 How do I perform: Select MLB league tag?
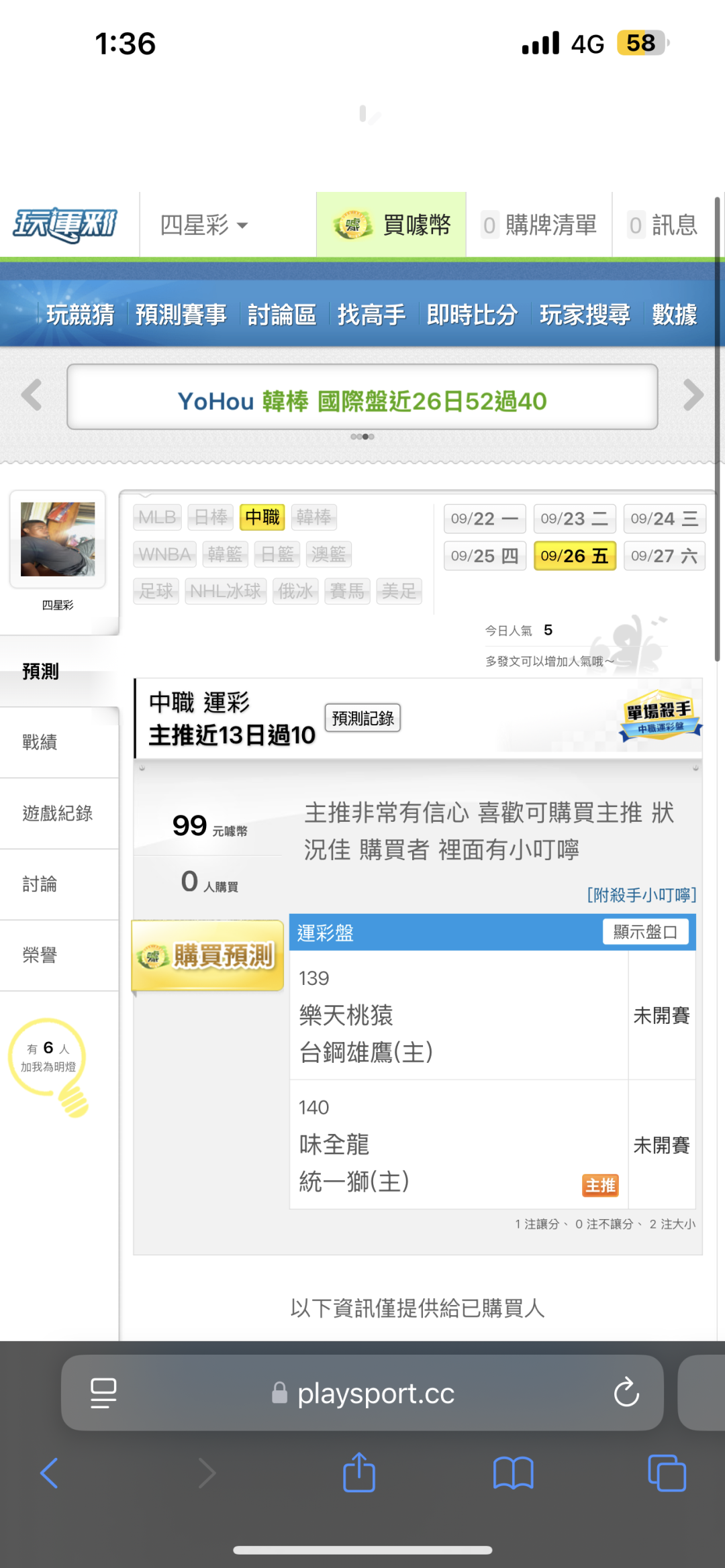point(157,517)
